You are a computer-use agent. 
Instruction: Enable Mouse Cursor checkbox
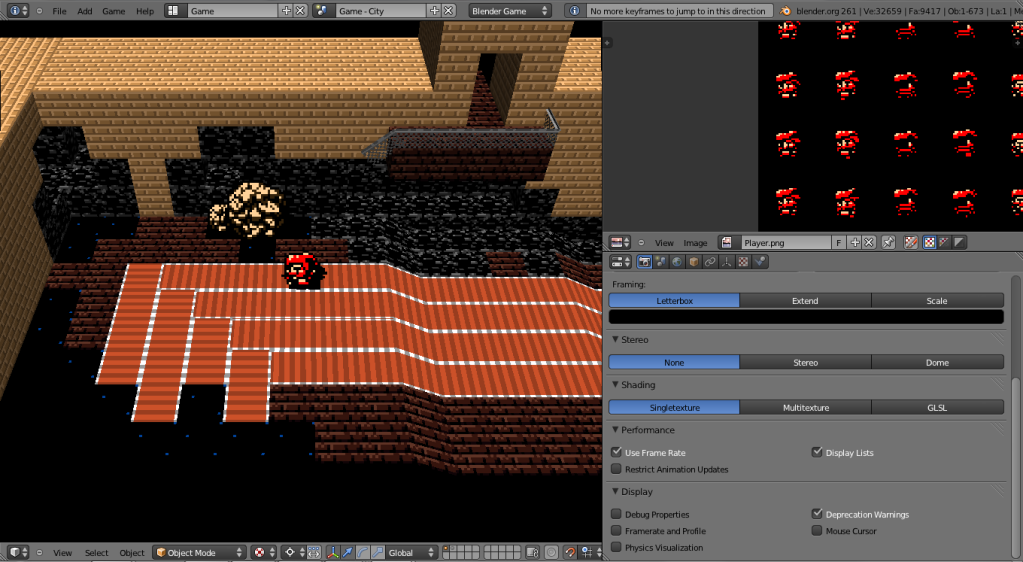[816, 531]
